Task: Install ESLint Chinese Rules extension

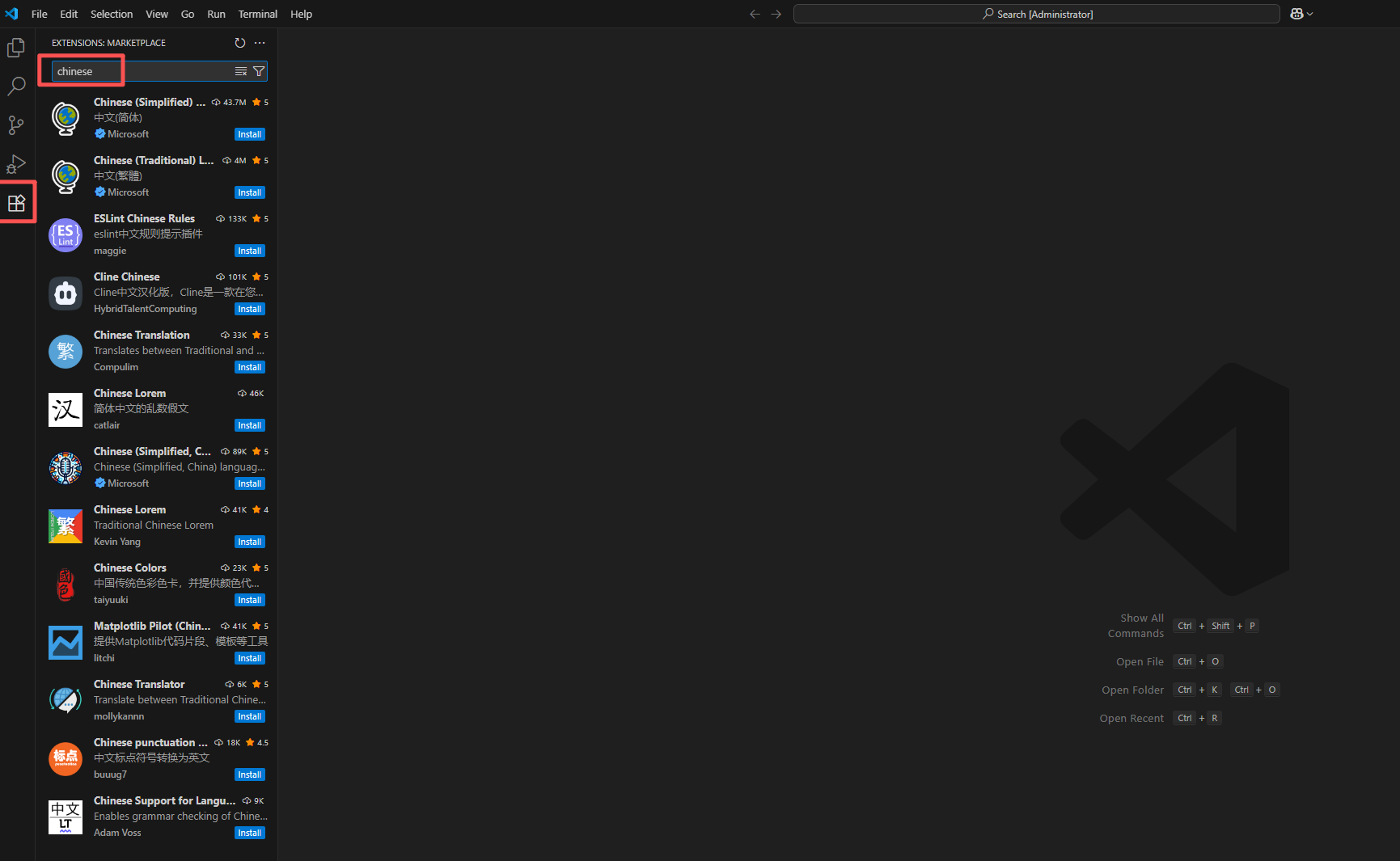Action: pyautogui.click(x=250, y=251)
